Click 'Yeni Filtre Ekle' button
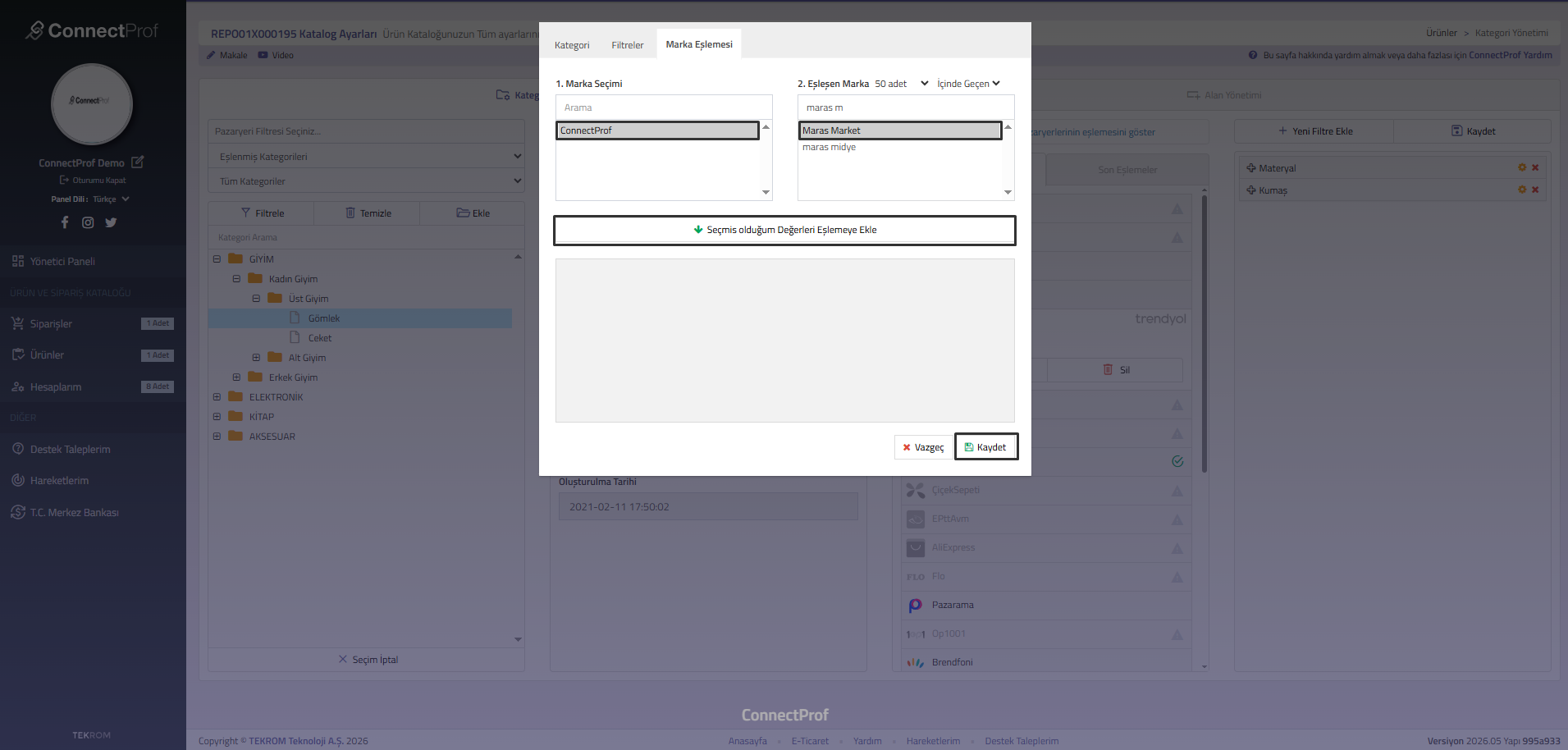The image size is (1568, 750). point(1314,131)
